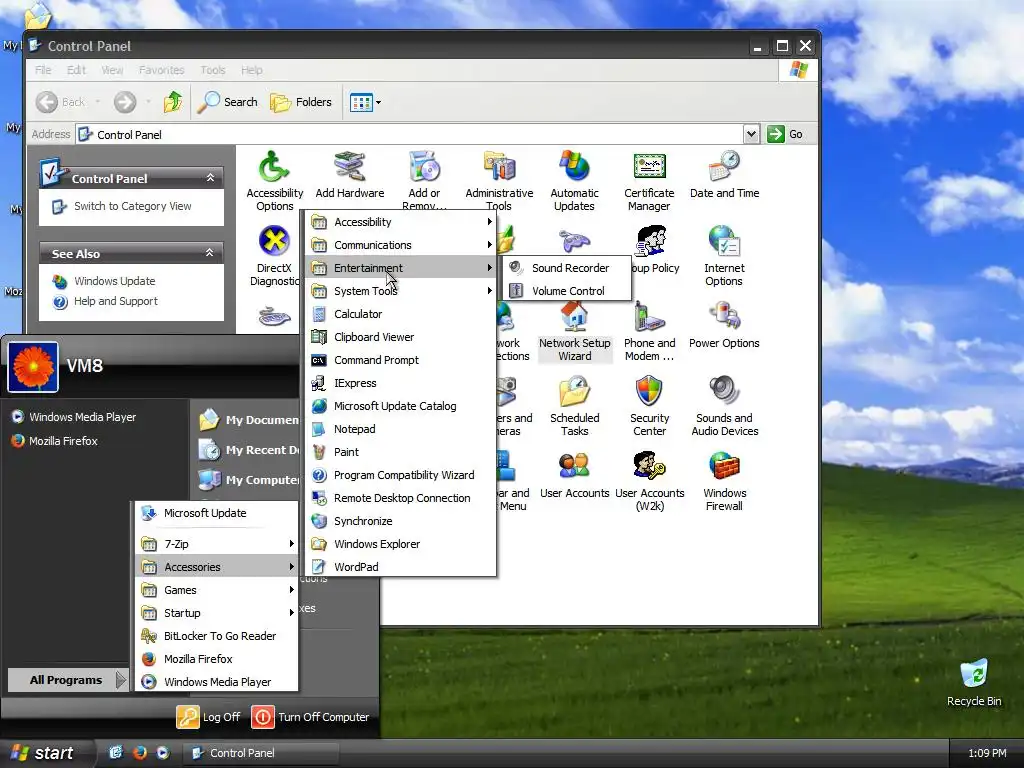Open Paint from Accessories menu

point(401,452)
